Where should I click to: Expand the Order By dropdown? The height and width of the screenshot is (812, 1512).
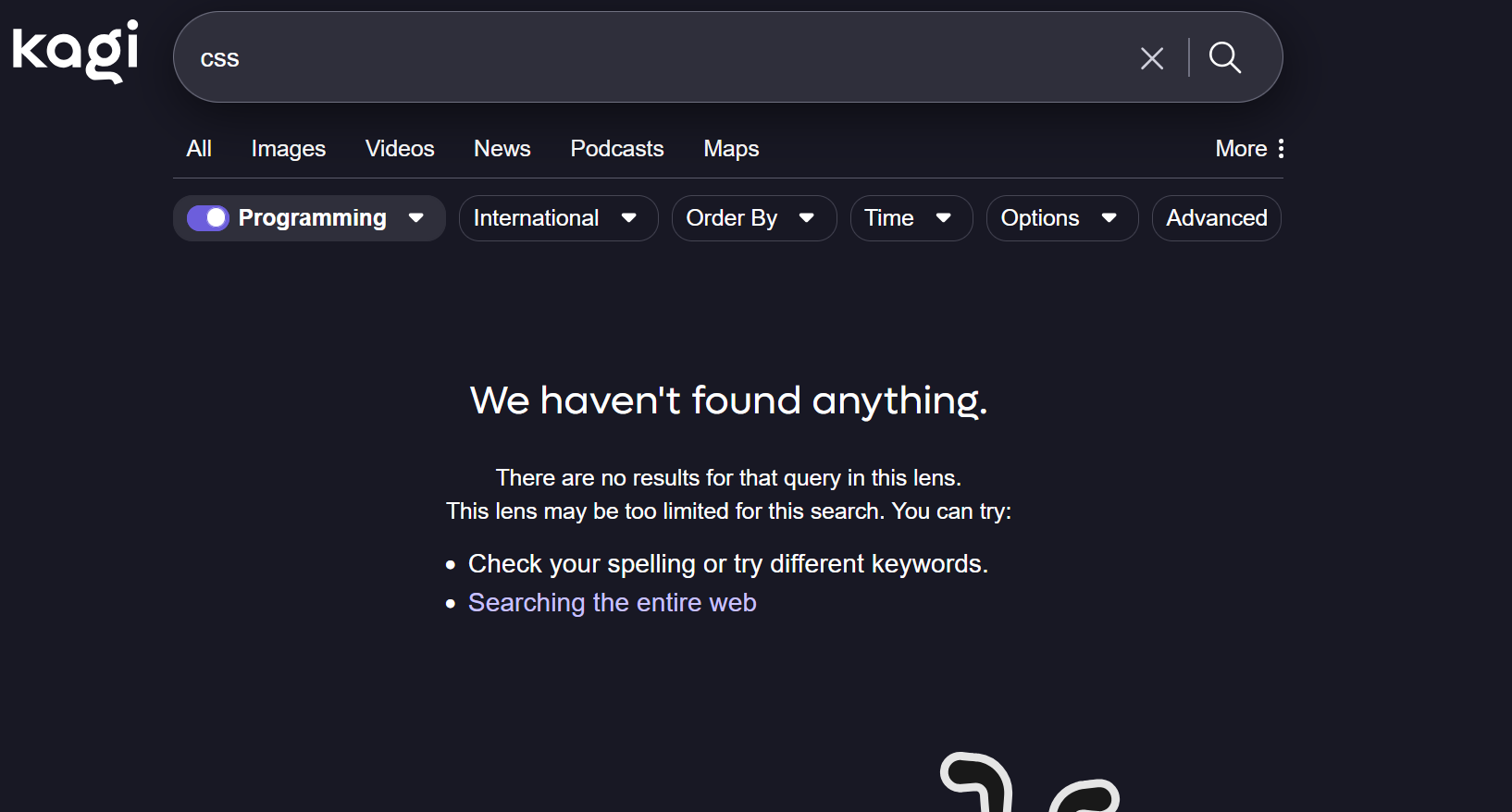pyautogui.click(x=752, y=218)
